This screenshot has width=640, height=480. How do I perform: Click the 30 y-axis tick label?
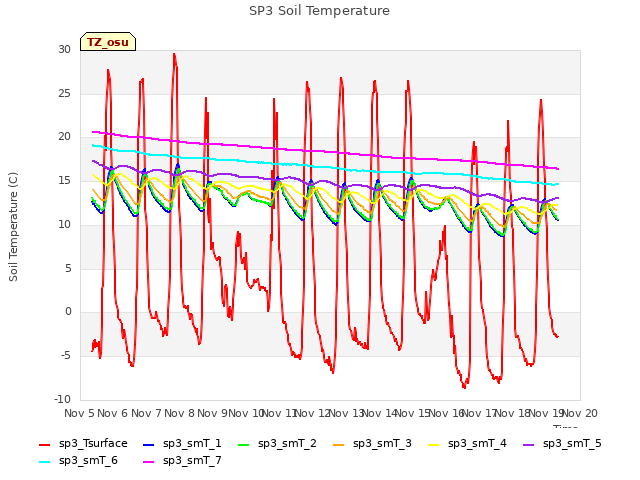click(x=64, y=49)
